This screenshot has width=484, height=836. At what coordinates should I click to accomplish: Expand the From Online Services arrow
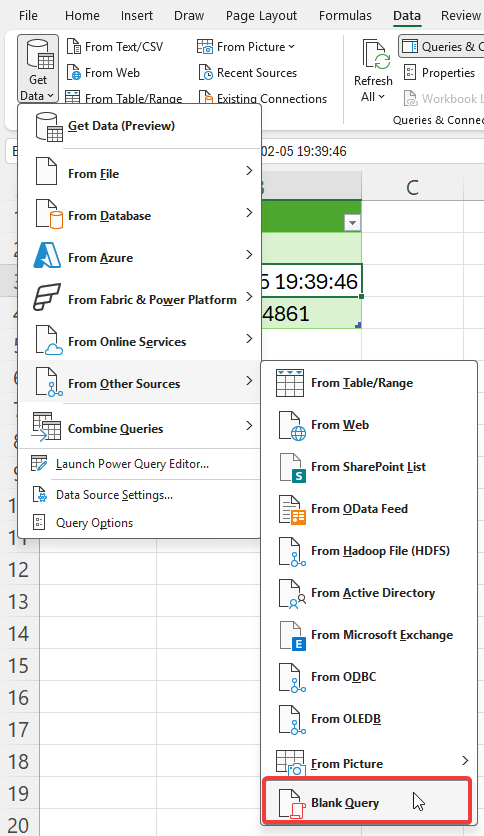click(249, 339)
